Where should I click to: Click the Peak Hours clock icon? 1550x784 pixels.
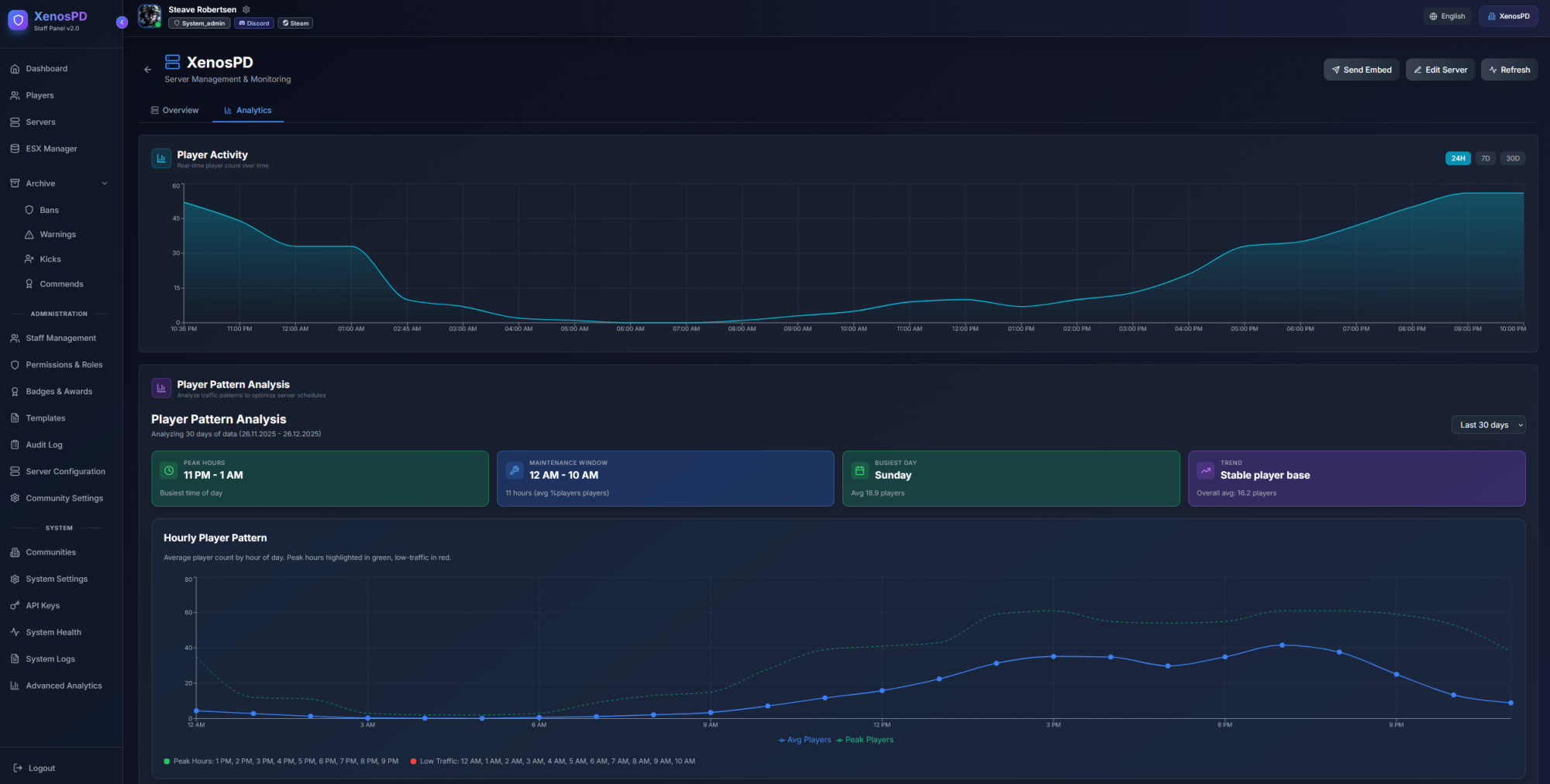pos(169,470)
